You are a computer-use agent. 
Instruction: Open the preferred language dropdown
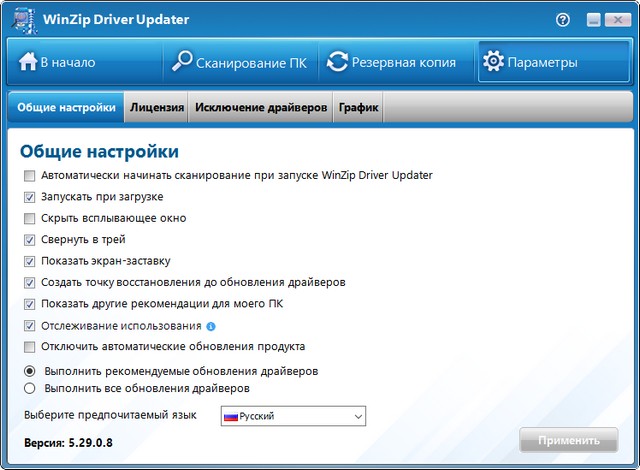point(293,416)
